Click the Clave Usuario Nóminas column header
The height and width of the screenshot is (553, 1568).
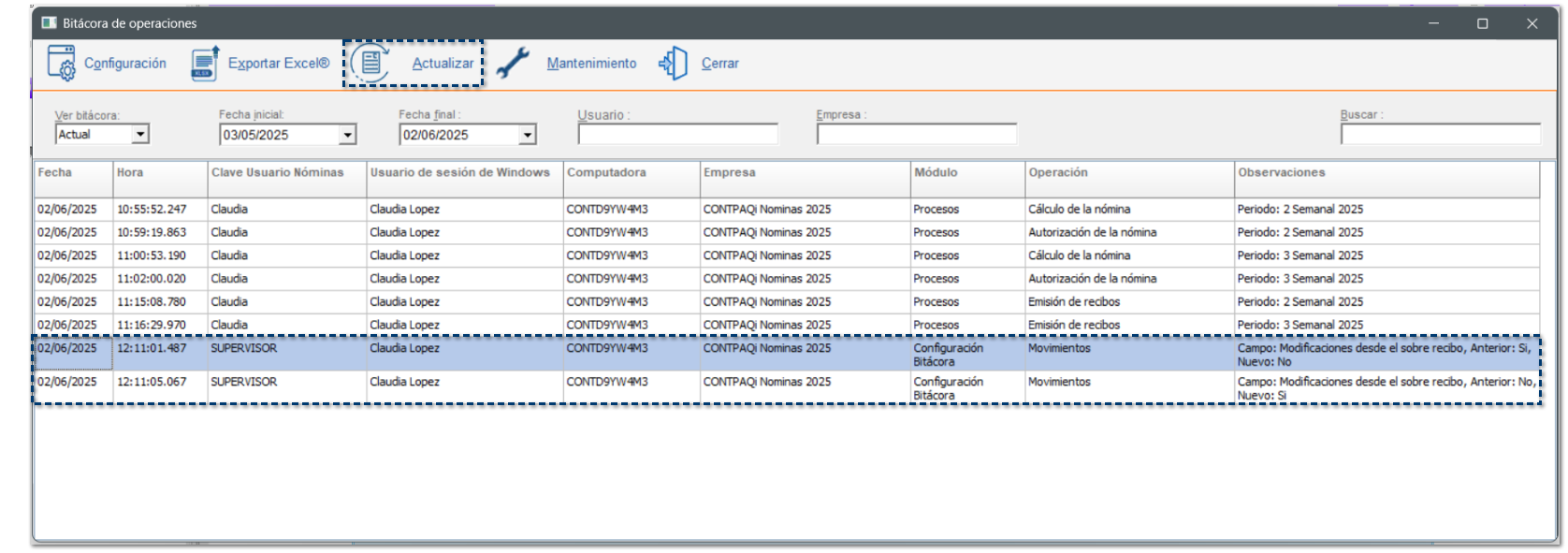pyautogui.click(x=285, y=173)
